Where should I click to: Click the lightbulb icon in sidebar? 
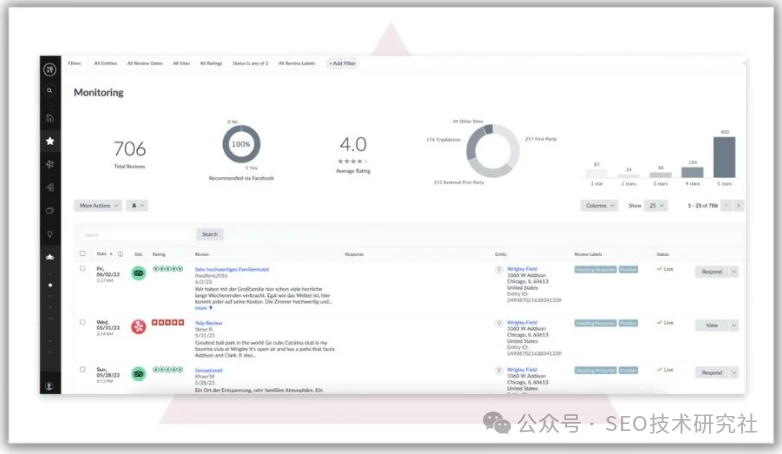pos(49,234)
